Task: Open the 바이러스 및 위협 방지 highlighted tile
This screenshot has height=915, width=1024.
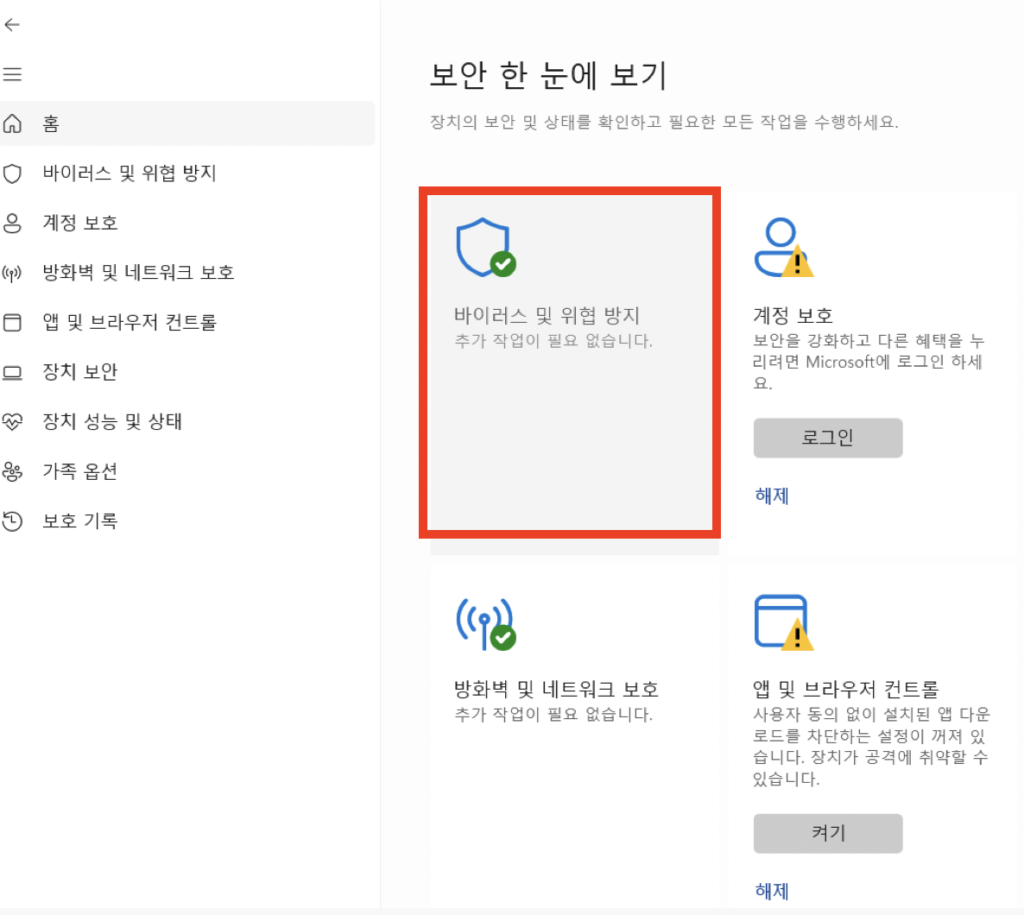Action: [570, 360]
